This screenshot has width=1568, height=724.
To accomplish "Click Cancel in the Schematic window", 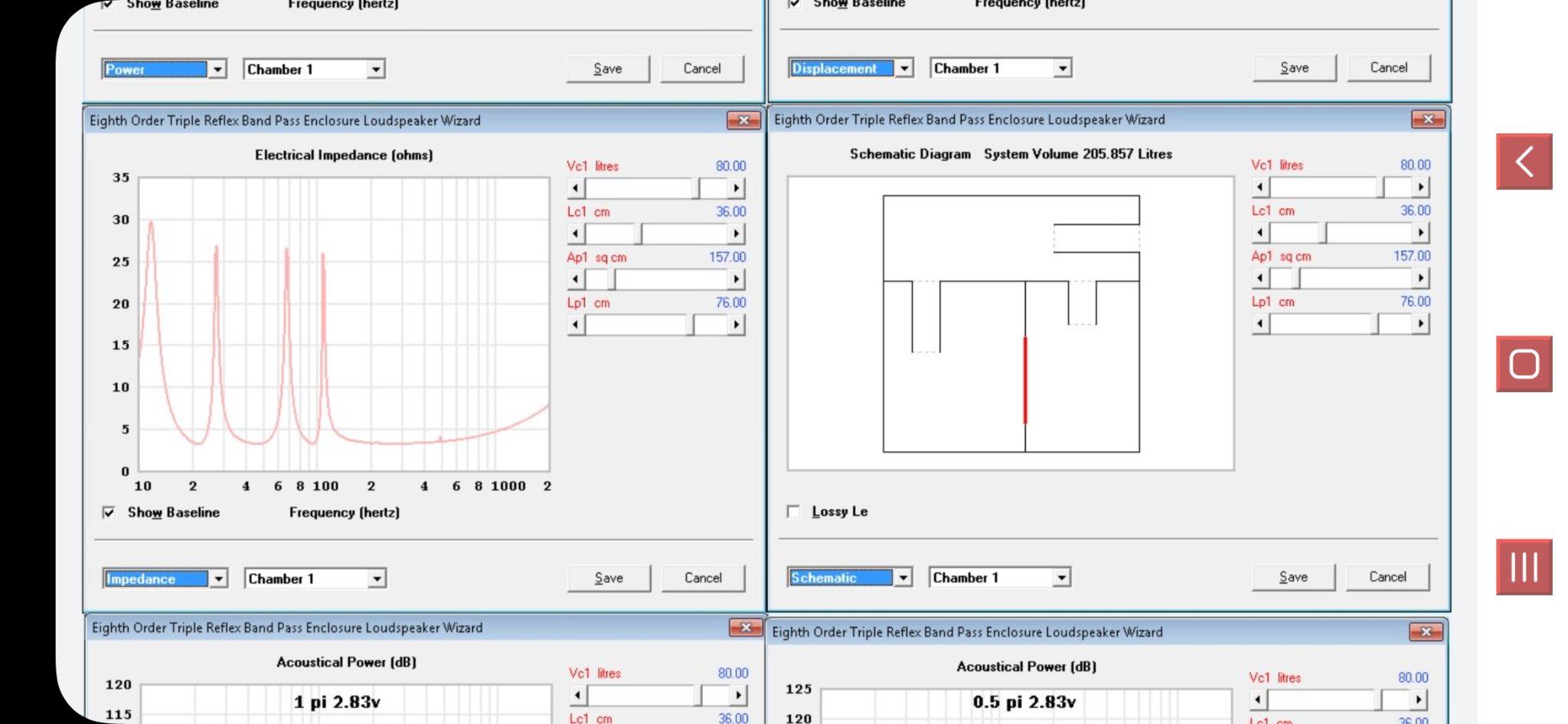I will click(x=1388, y=577).
